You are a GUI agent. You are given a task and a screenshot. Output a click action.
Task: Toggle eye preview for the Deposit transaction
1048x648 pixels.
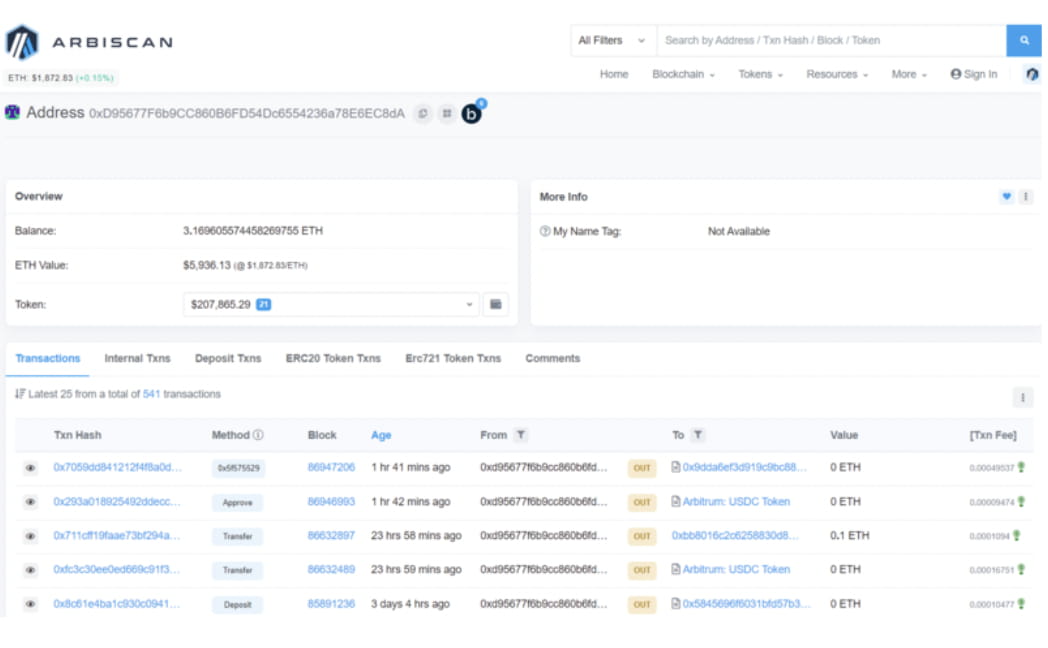coord(31,604)
